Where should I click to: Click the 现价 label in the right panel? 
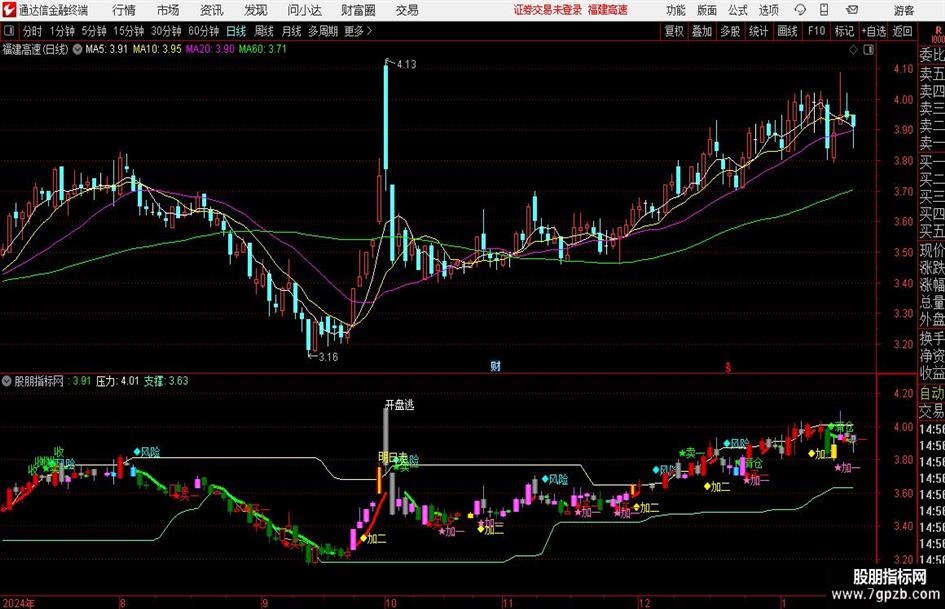pos(932,250)
